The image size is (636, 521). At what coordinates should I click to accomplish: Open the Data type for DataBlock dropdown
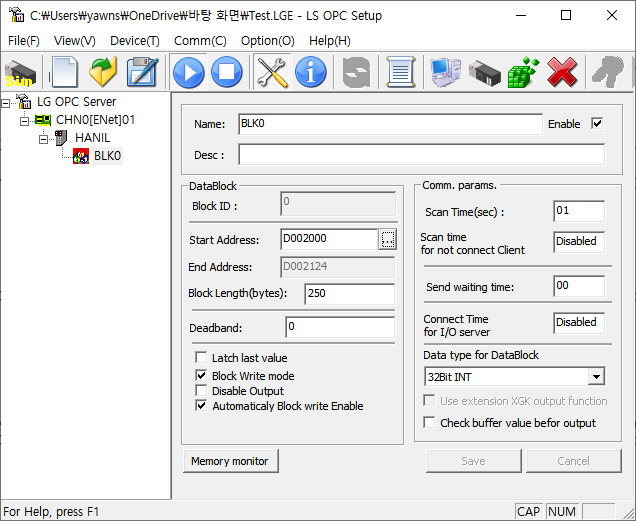coord(596,377)
